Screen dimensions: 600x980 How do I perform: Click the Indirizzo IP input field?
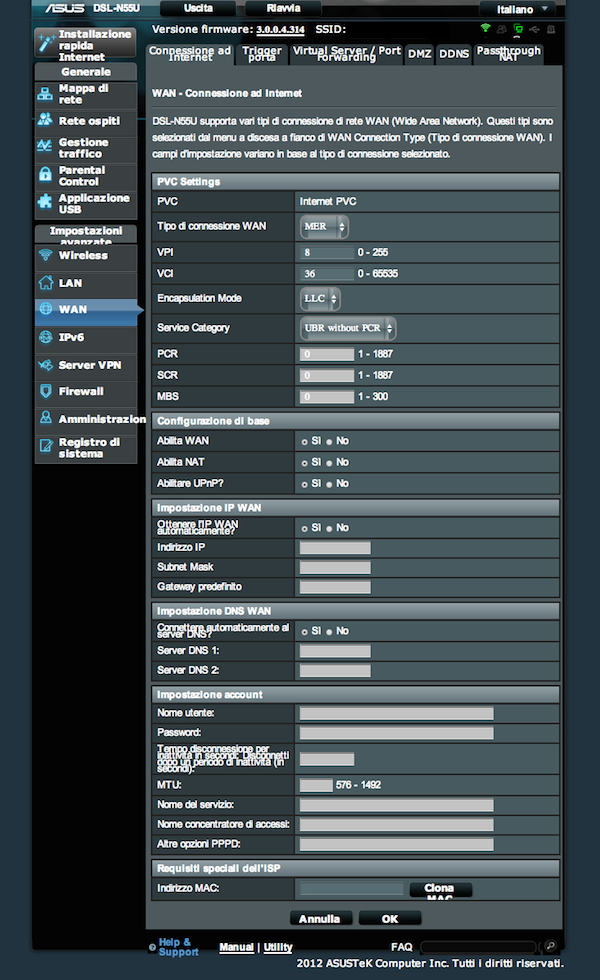(335, 548)
